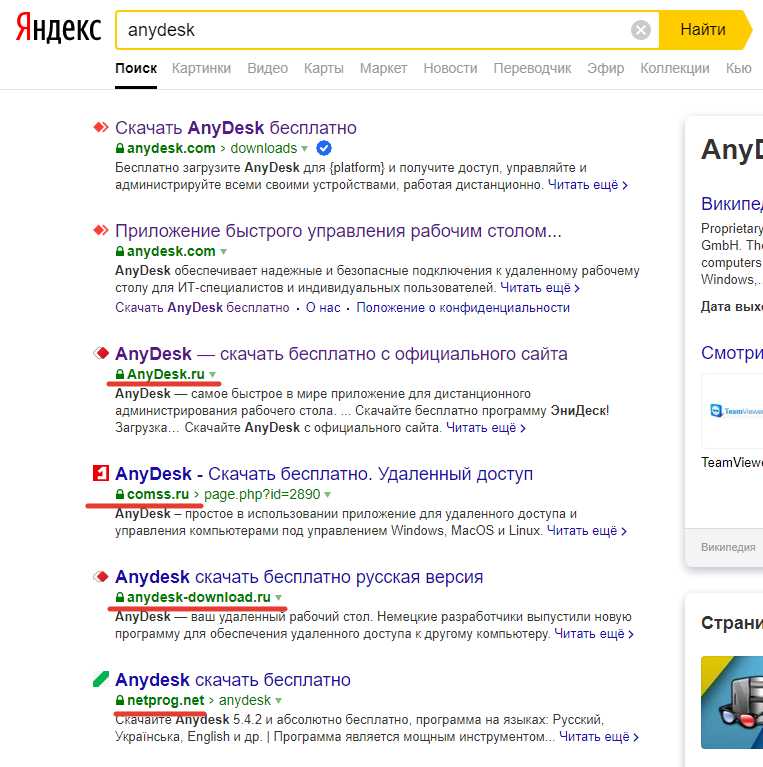Open 'Anydesk скачать бесплатно' netprog result title
The image size is (763, 767).
233,679
